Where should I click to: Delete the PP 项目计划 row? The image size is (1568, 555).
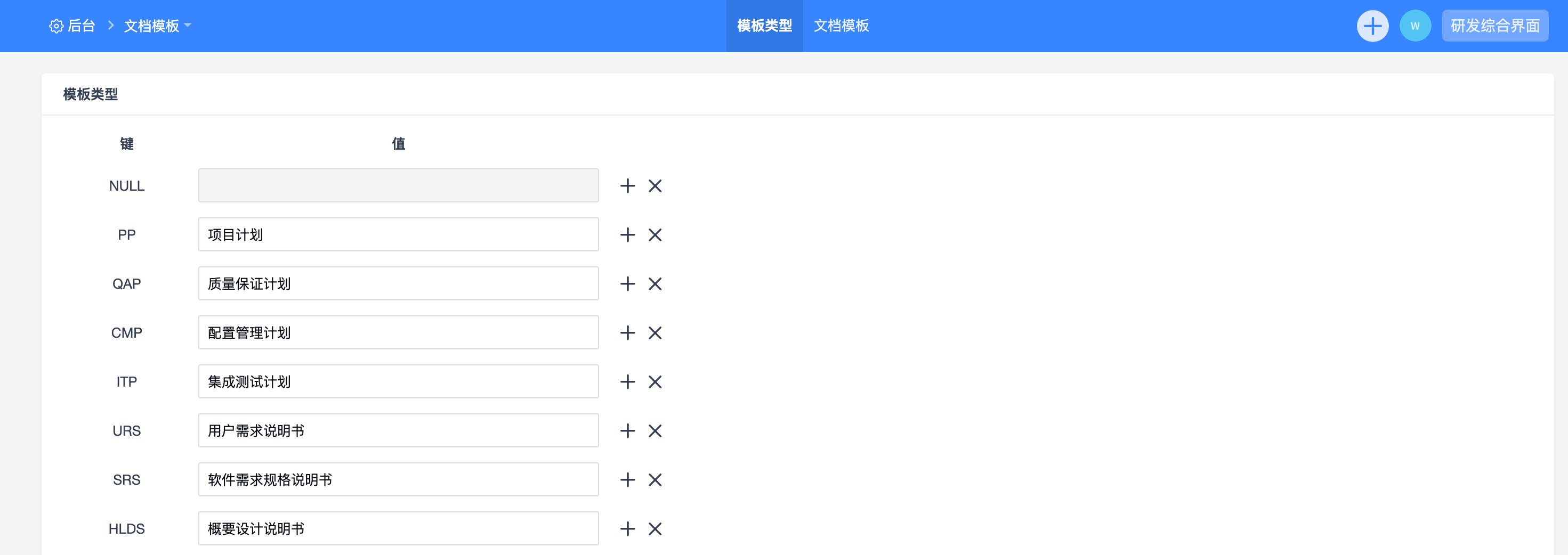coord(655,235)
